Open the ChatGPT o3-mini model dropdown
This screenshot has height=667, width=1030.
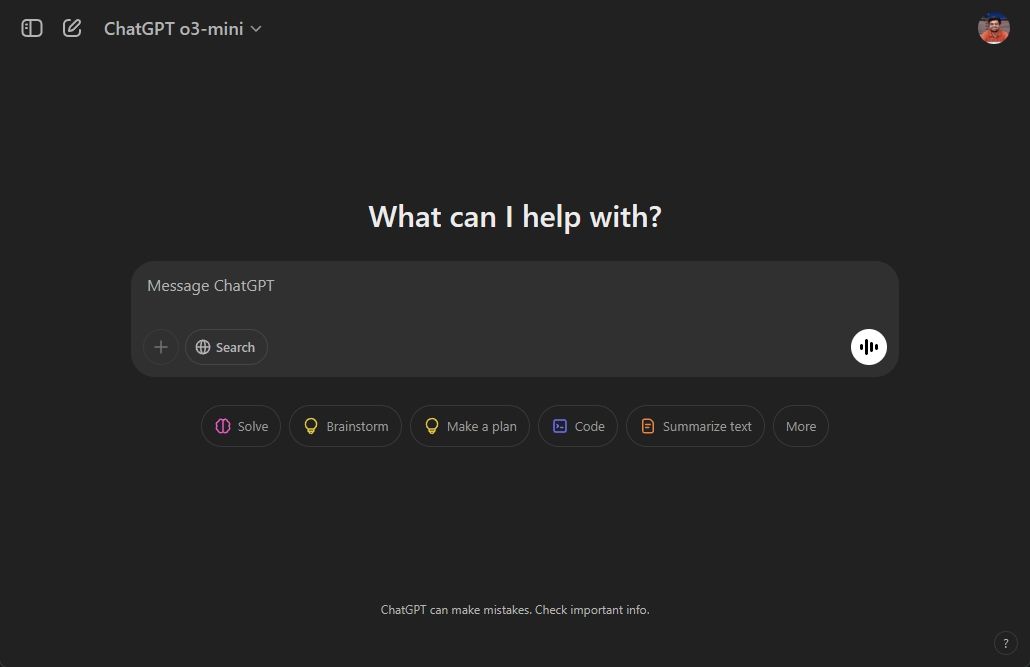coord(183,29)
